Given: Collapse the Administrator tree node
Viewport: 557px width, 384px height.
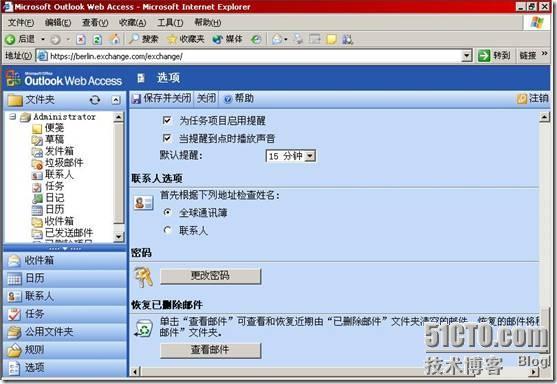Looking at the screenshot, I should pos(12,117).
